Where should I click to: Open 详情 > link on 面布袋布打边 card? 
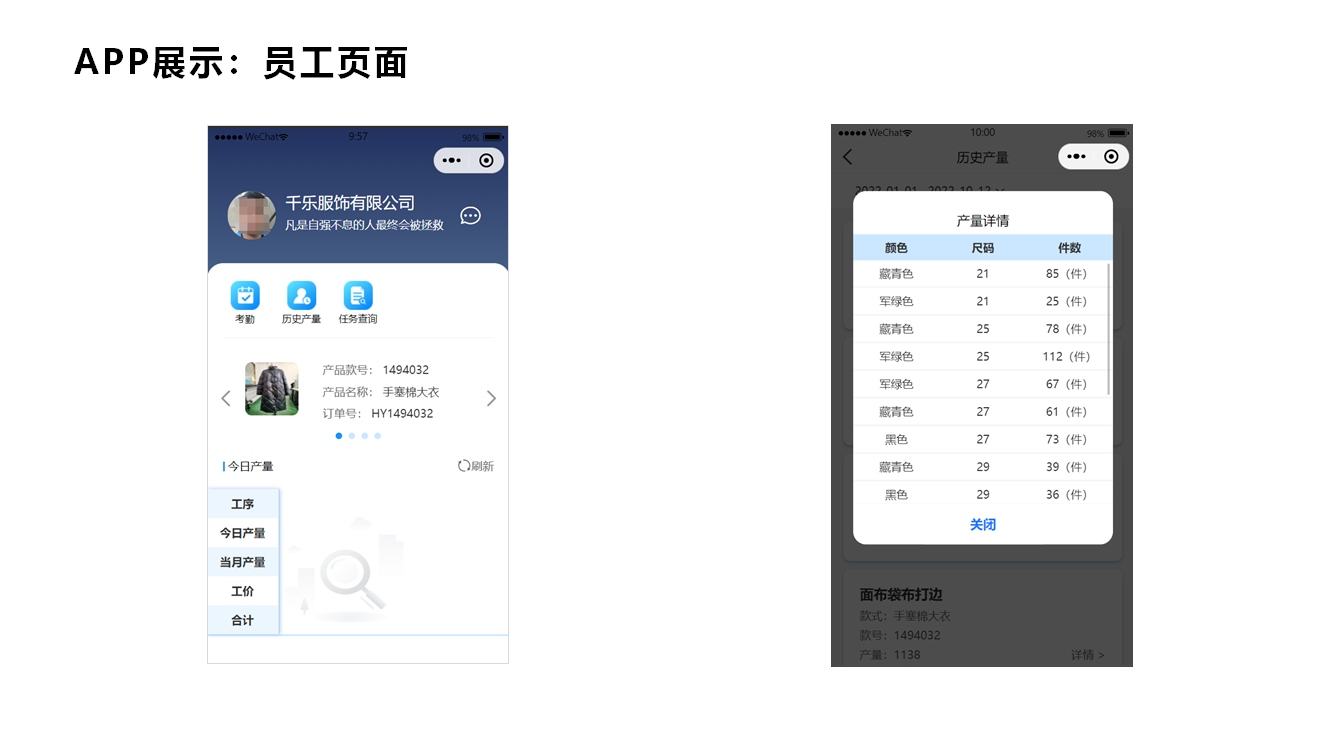[1088, 655]
